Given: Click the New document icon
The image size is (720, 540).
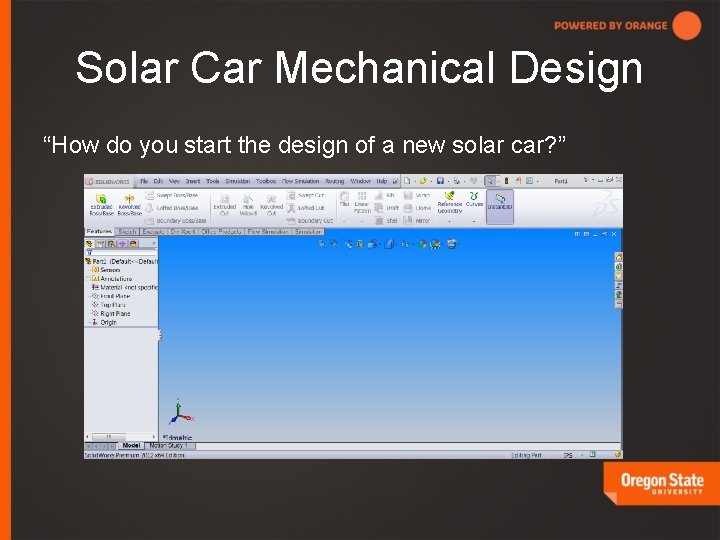Looking at the screenshot, I should pos(407,181).
